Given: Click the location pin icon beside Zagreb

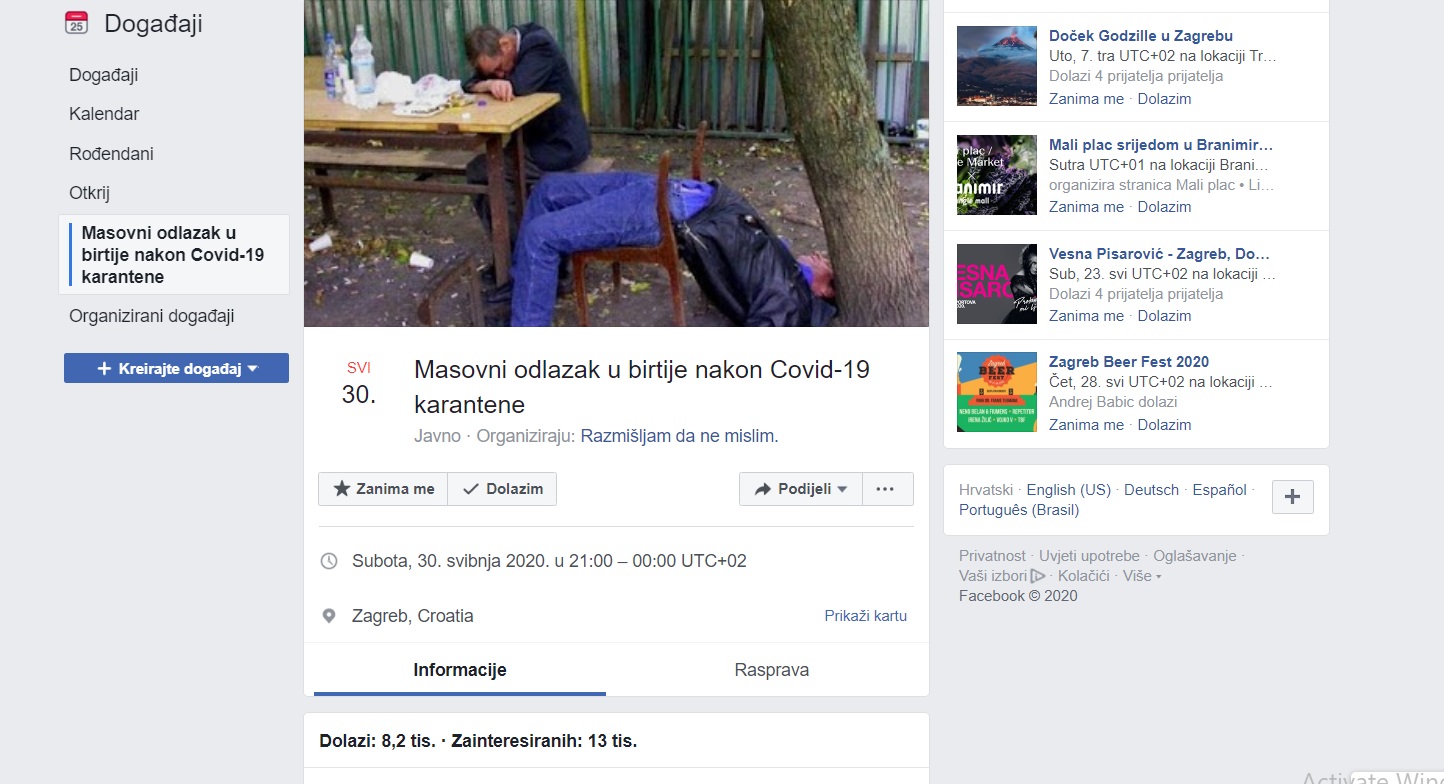Looking at the screenshot, I should point(329,616).
